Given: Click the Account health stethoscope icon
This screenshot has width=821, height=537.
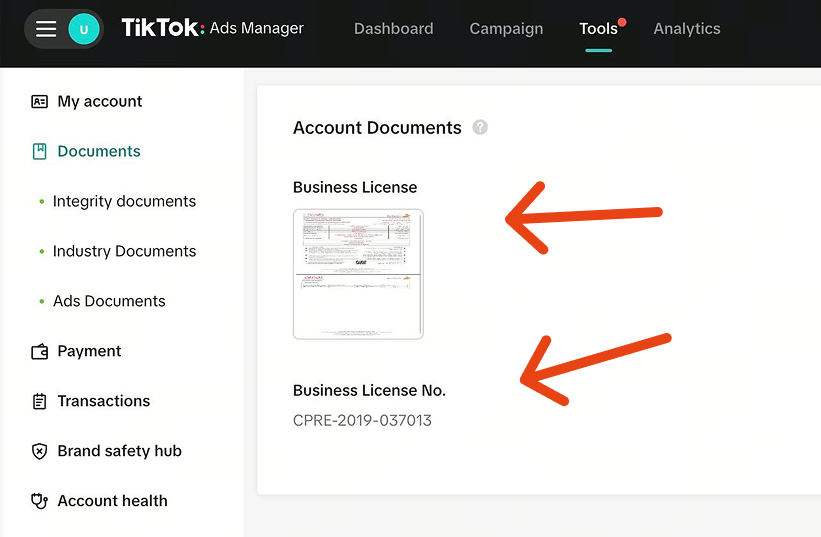Looking at the screenshot, I should coord(39,501).
